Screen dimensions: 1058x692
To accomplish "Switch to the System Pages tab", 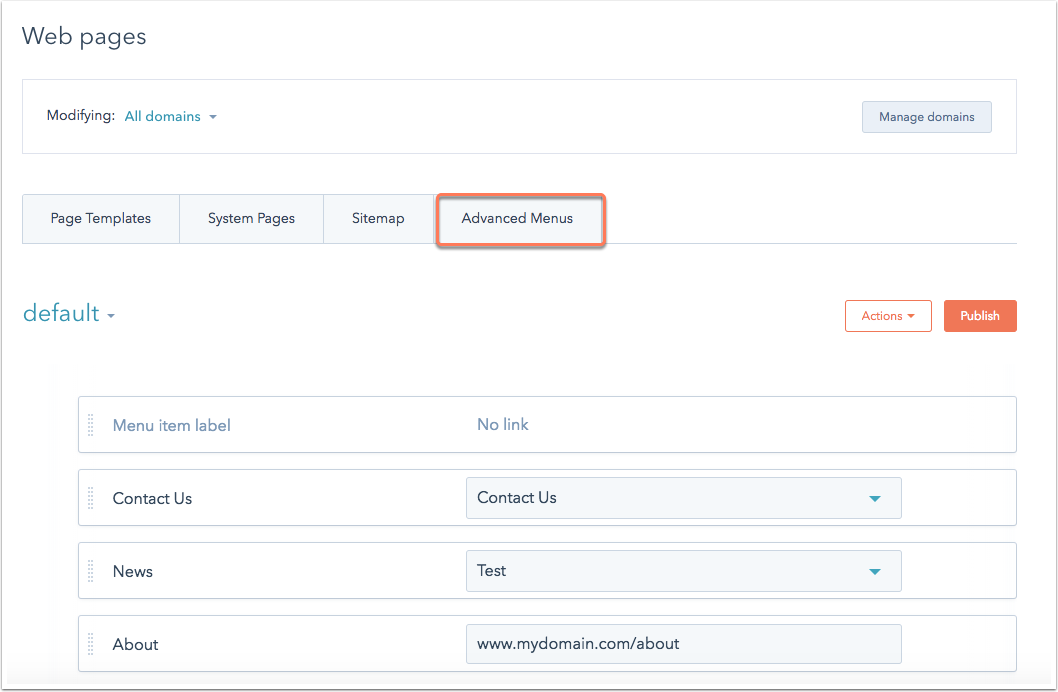I will coord(251,219).
